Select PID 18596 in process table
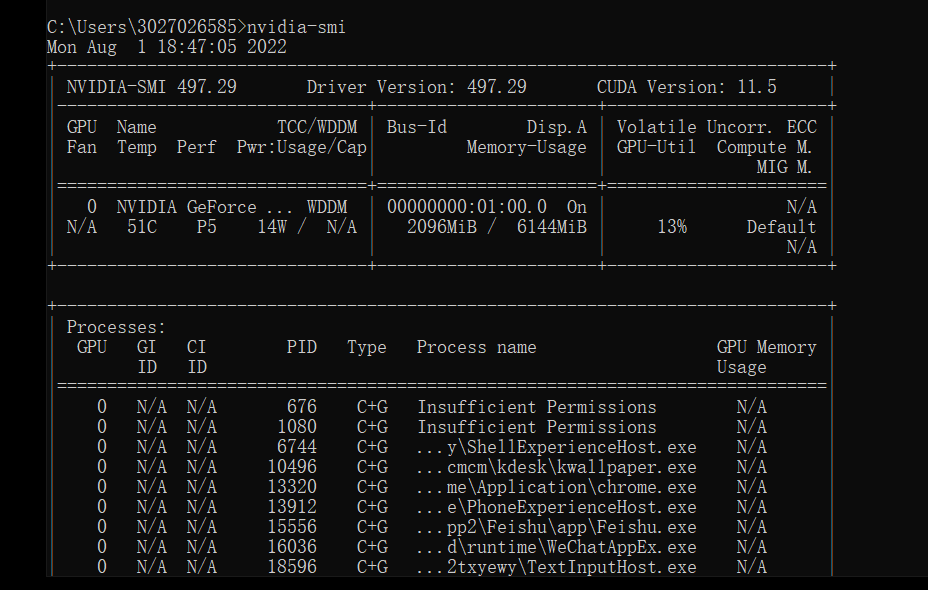The width and height of the screenshot is (928, 590). [x=292, y=568]
